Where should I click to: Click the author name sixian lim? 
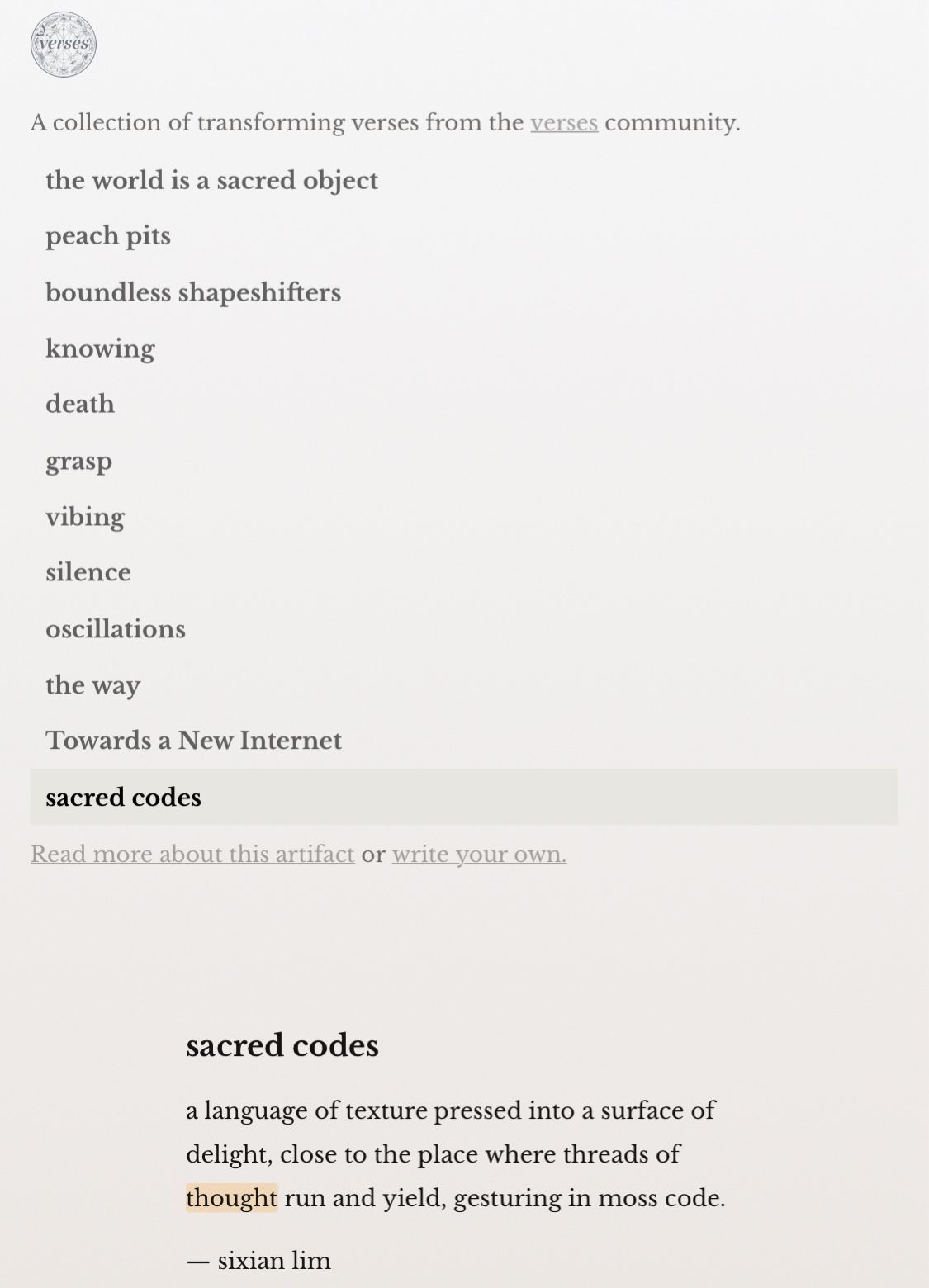coord(274,1261)
